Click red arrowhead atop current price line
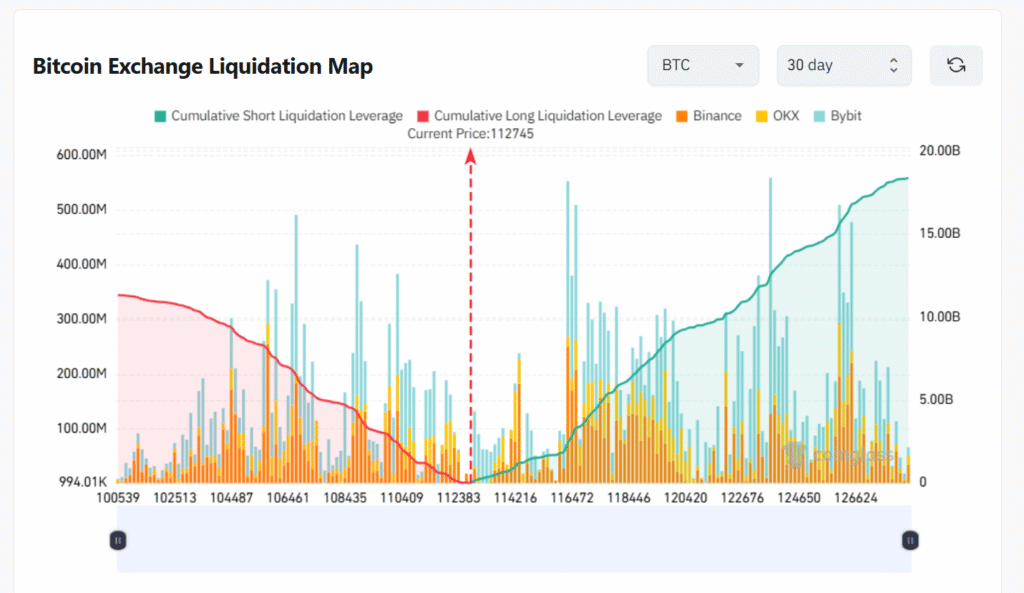1024x593 pixels. [470, 154]
